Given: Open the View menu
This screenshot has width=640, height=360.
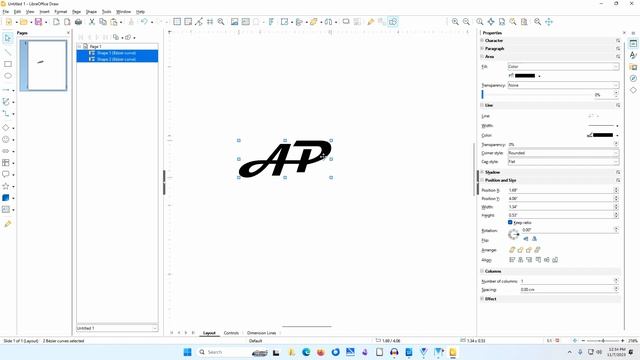Looking at the screenshot, I should [x=30, y=12].
